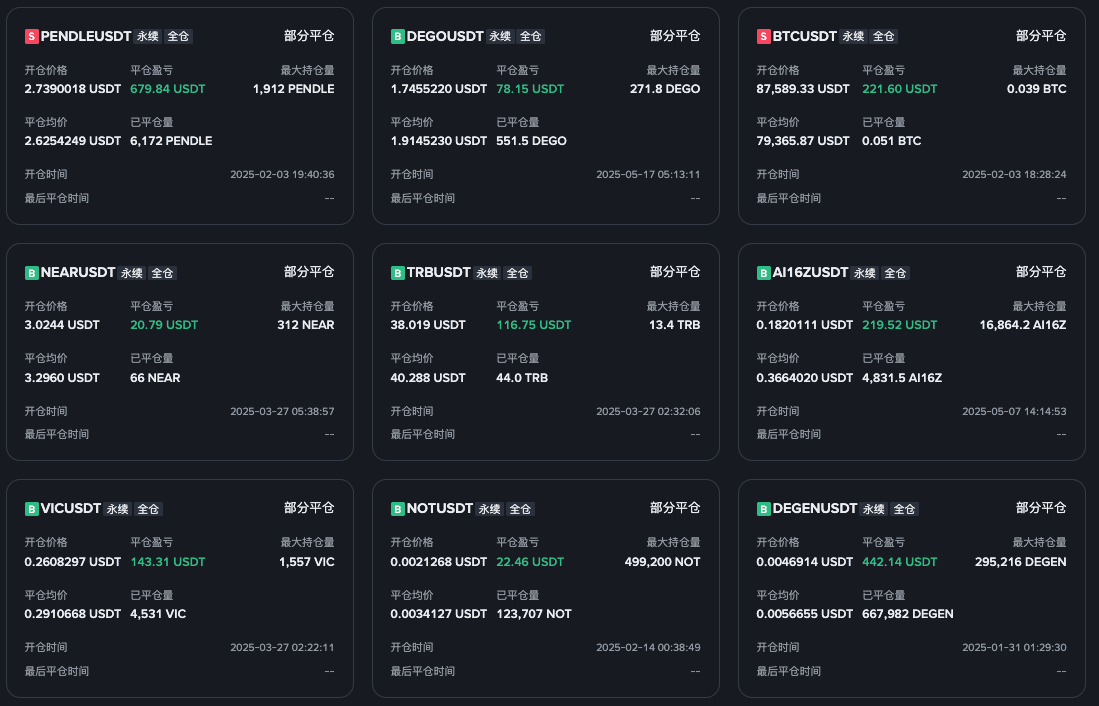Image resolution: width=1099 pixels, height=706 pixels.
Task: Click the red S badge beside BTCUSDT
Action: click(764, 36)
